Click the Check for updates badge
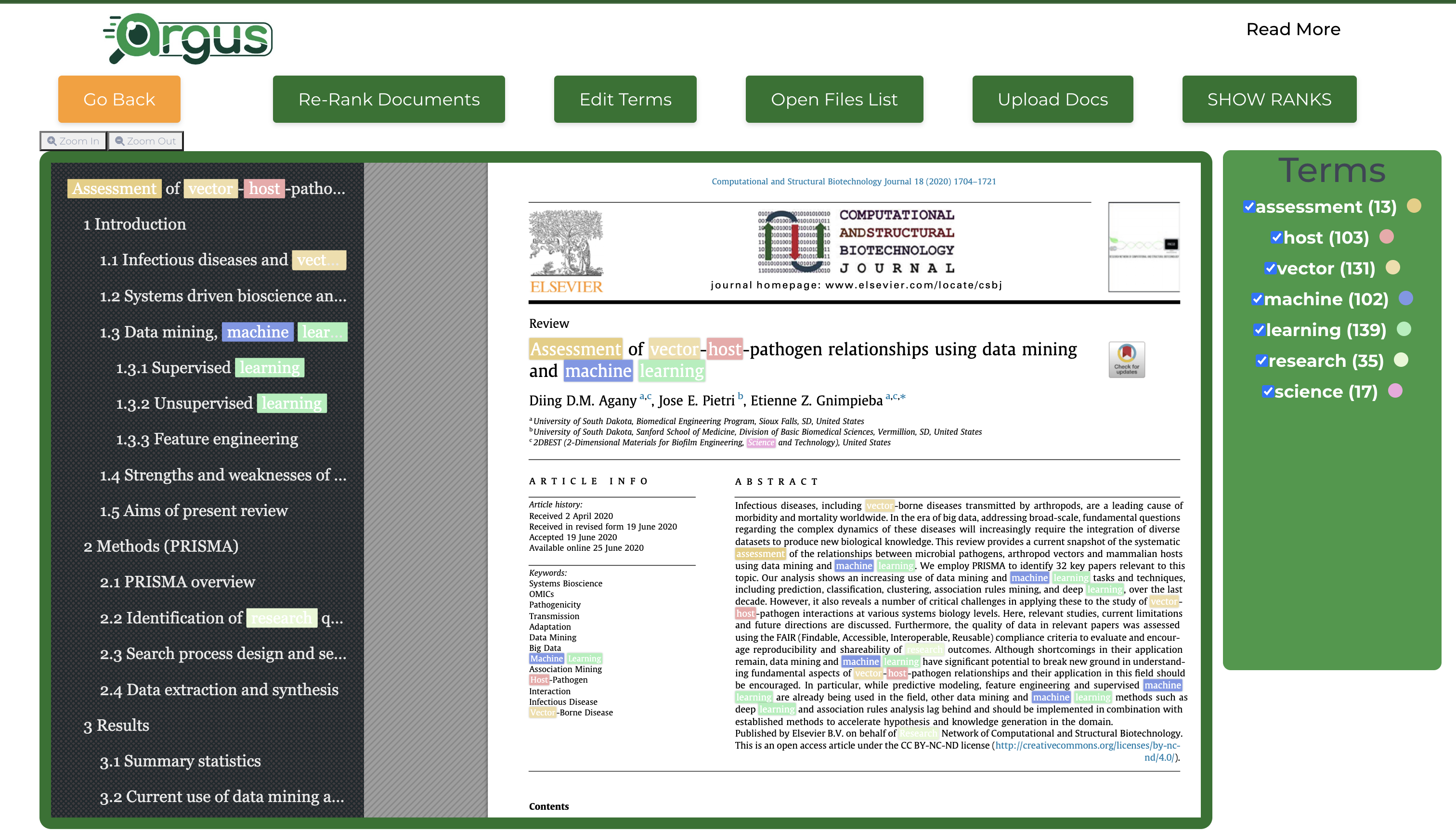Screen dimensions: 1456x830 1127,360
